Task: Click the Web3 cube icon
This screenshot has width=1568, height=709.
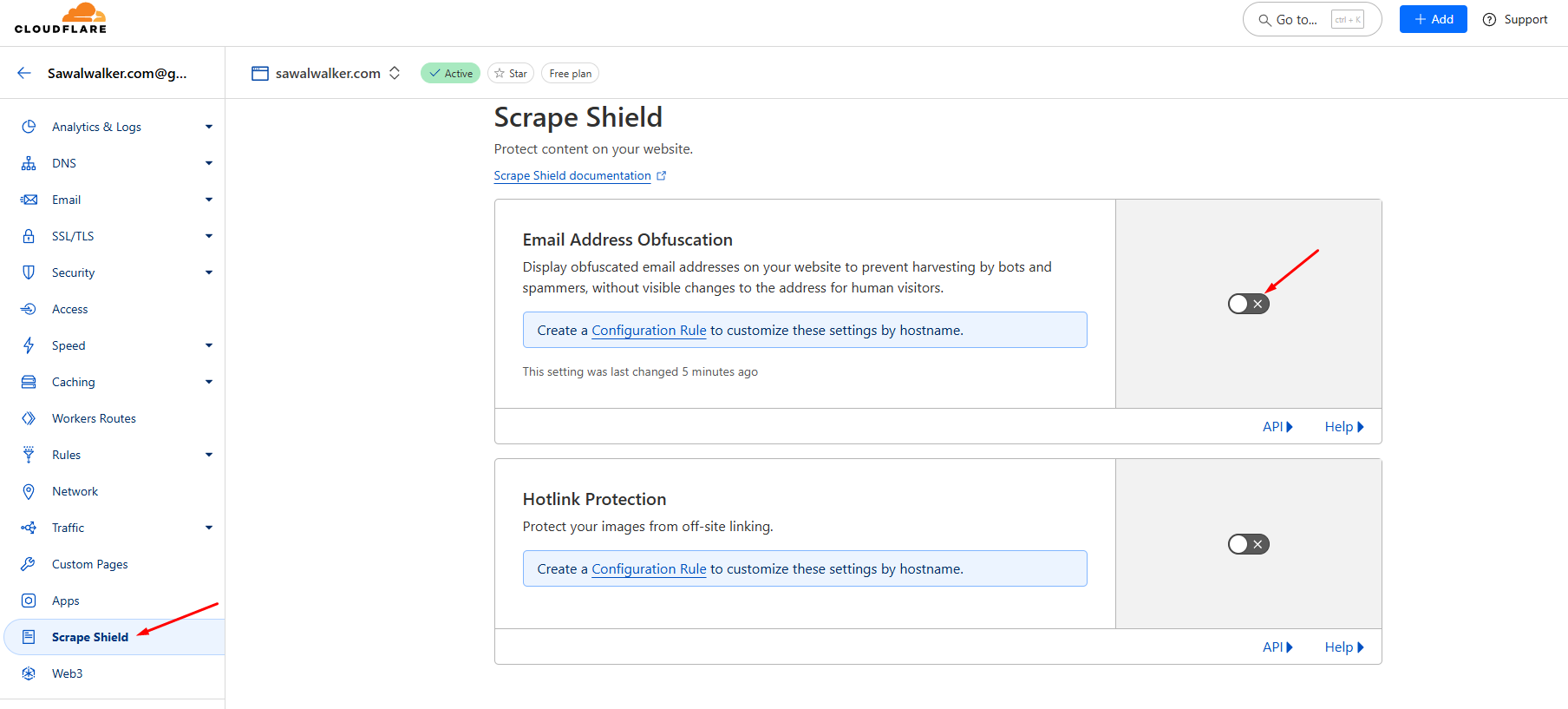Action: [x=29, y=673]
